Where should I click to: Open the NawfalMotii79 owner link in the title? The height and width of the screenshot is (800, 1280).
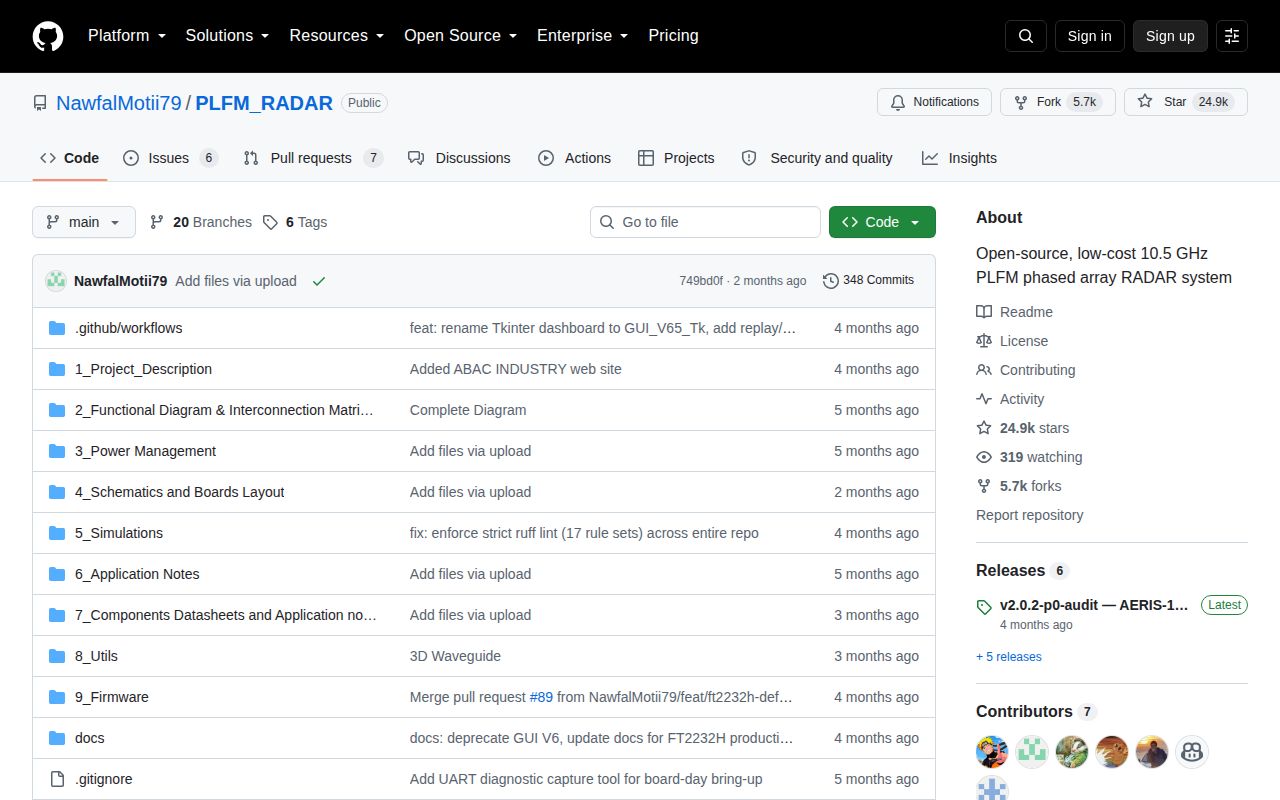point(119,103)
